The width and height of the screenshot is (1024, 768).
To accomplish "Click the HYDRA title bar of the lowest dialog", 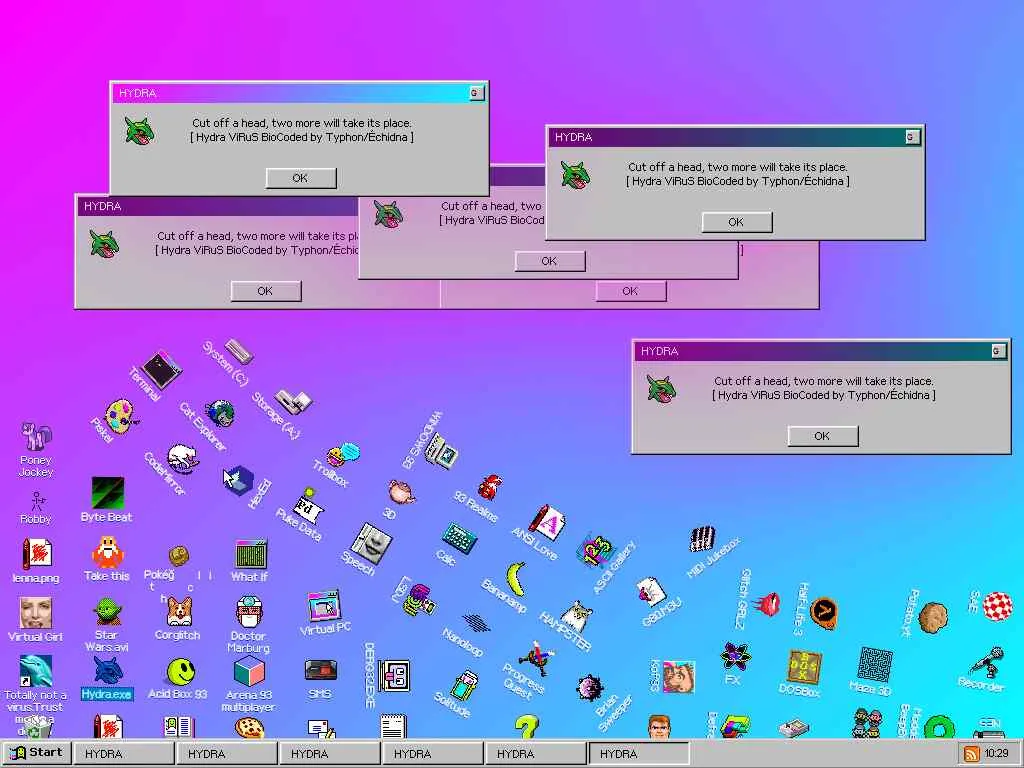I will (x=821, y=351).
